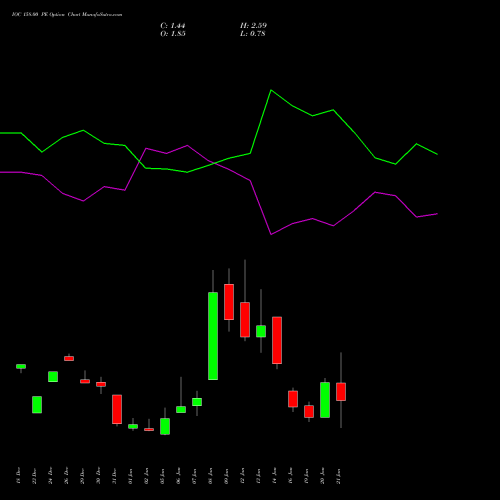Click the green candle above 05 Jan
This screenshot has width=500, height=500.
click(165, 426)
